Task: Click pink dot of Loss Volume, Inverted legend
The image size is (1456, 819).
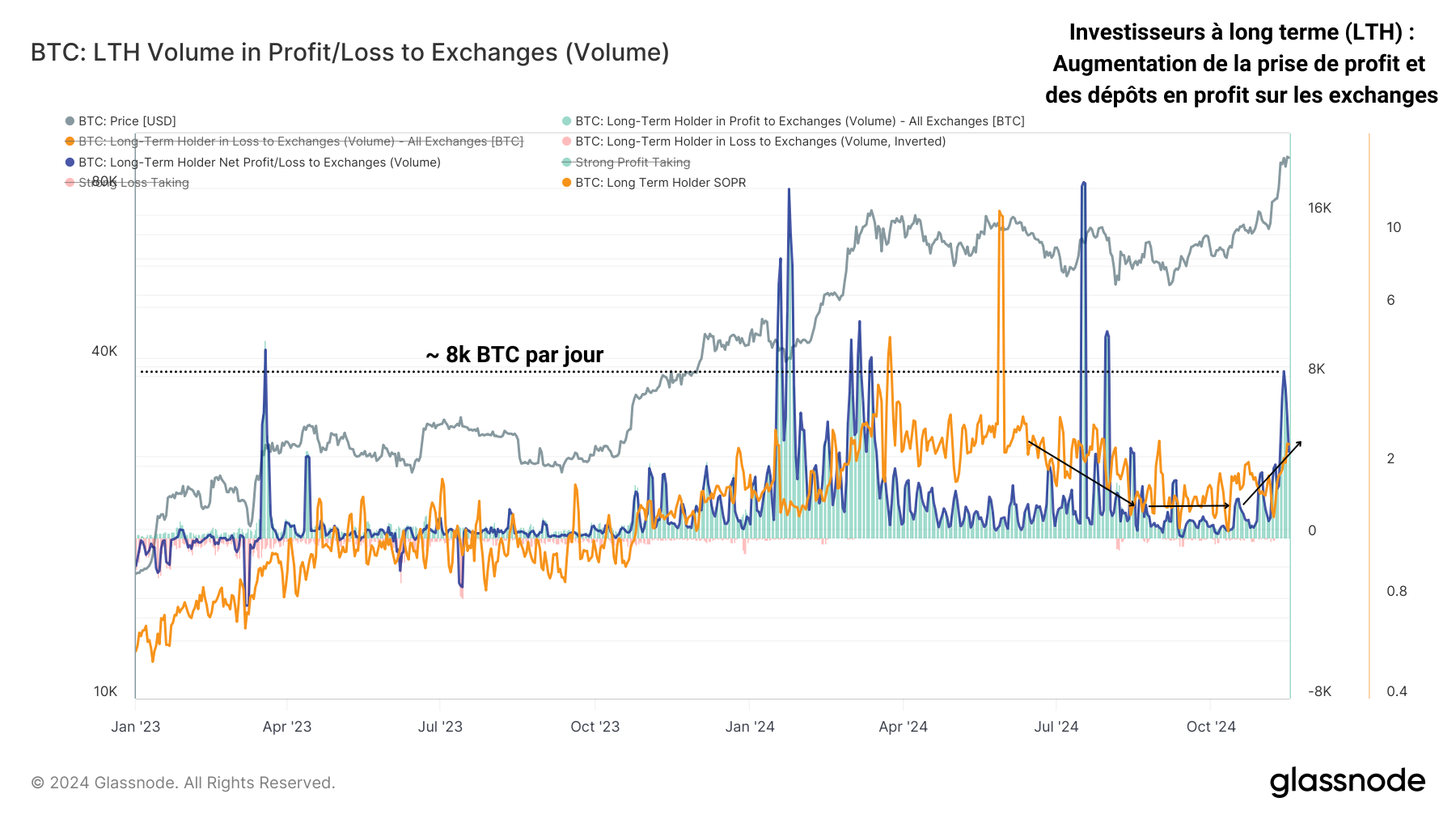Action: (567, 141)
